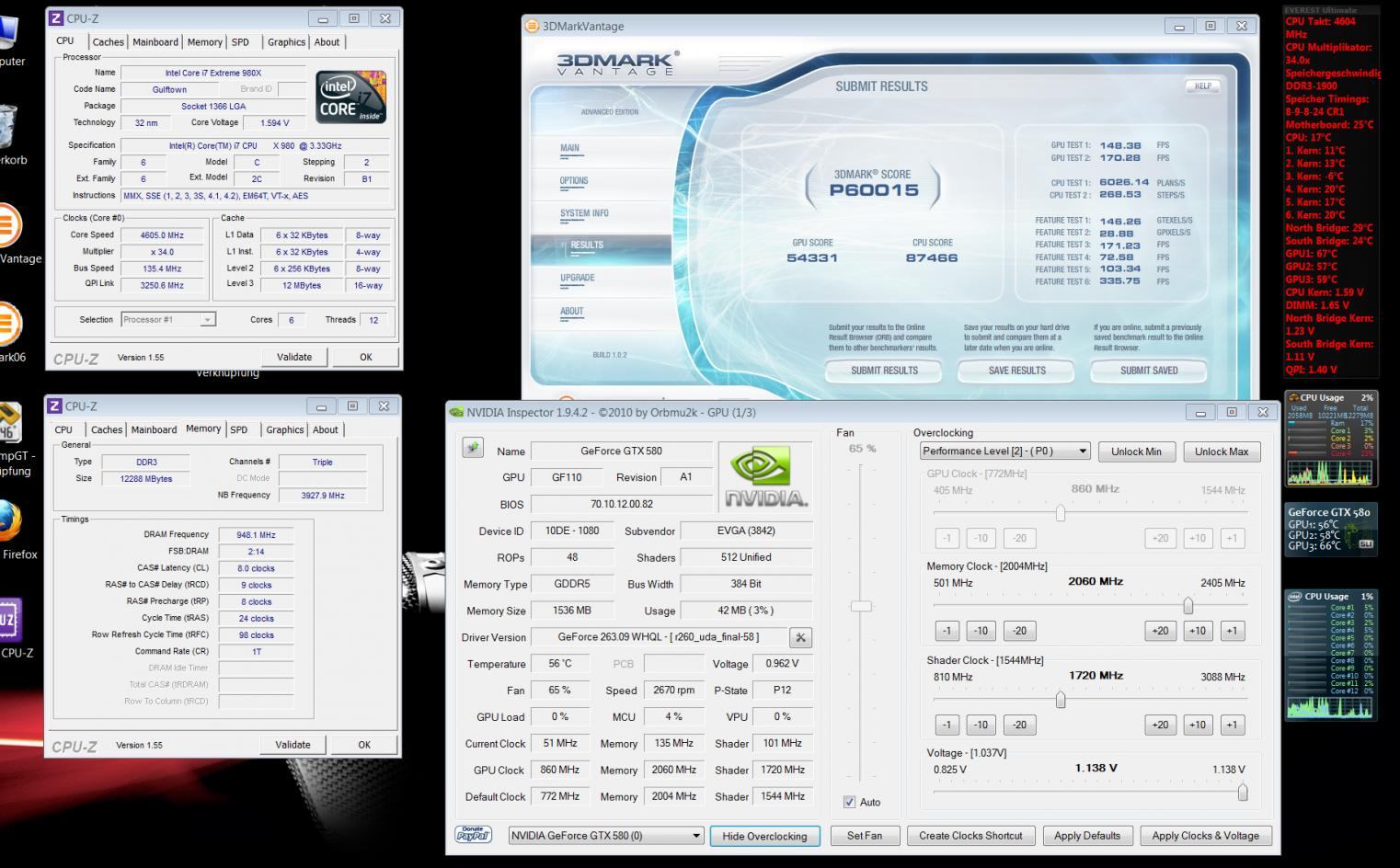
Task: Select UPGRADE in 3DMark Vantage sidebar
Action: coord(578,278)
